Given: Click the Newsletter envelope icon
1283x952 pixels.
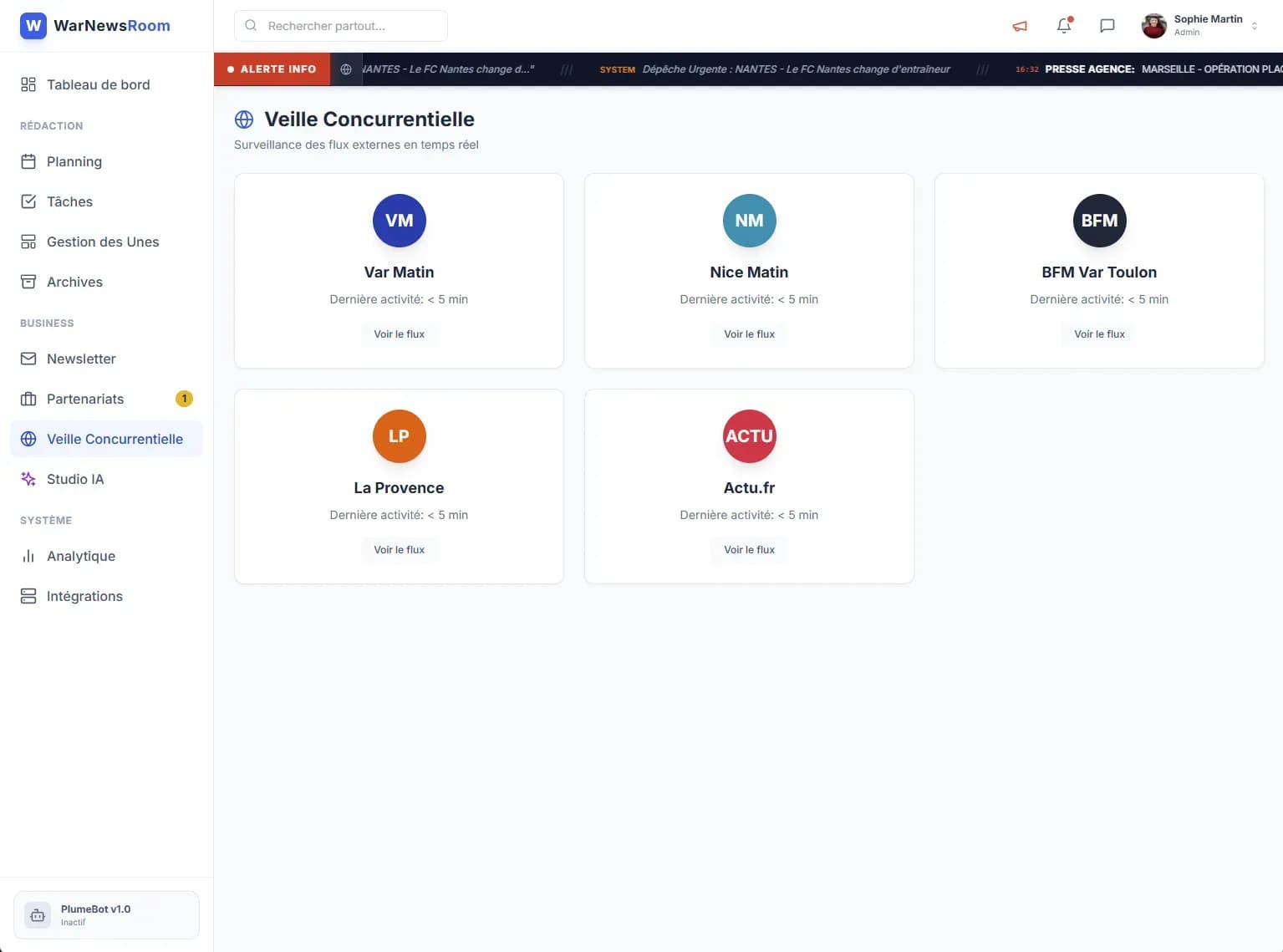Looking at the screenshot, I should pos(28,359).
